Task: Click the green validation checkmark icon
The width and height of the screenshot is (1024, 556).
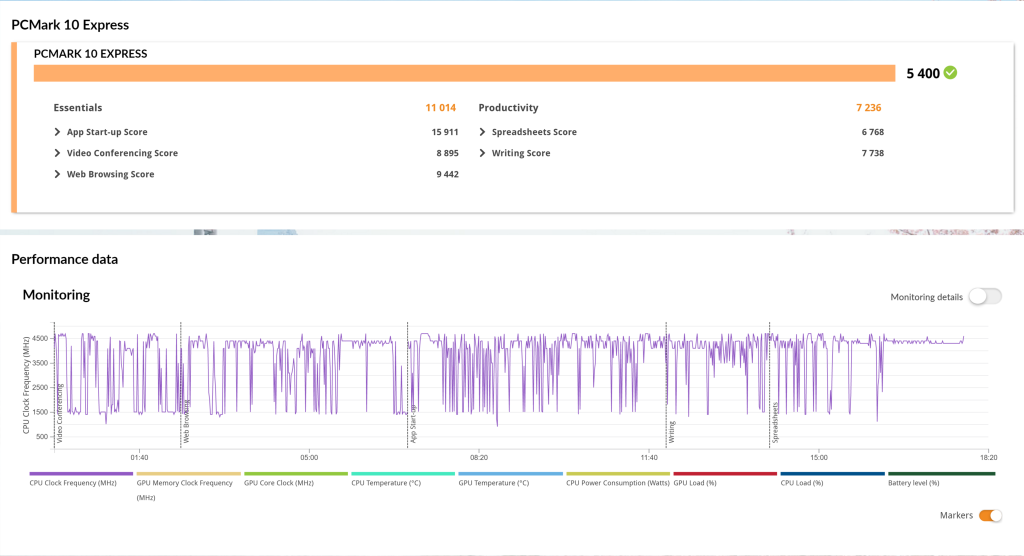Action: (x=950, y=73)
